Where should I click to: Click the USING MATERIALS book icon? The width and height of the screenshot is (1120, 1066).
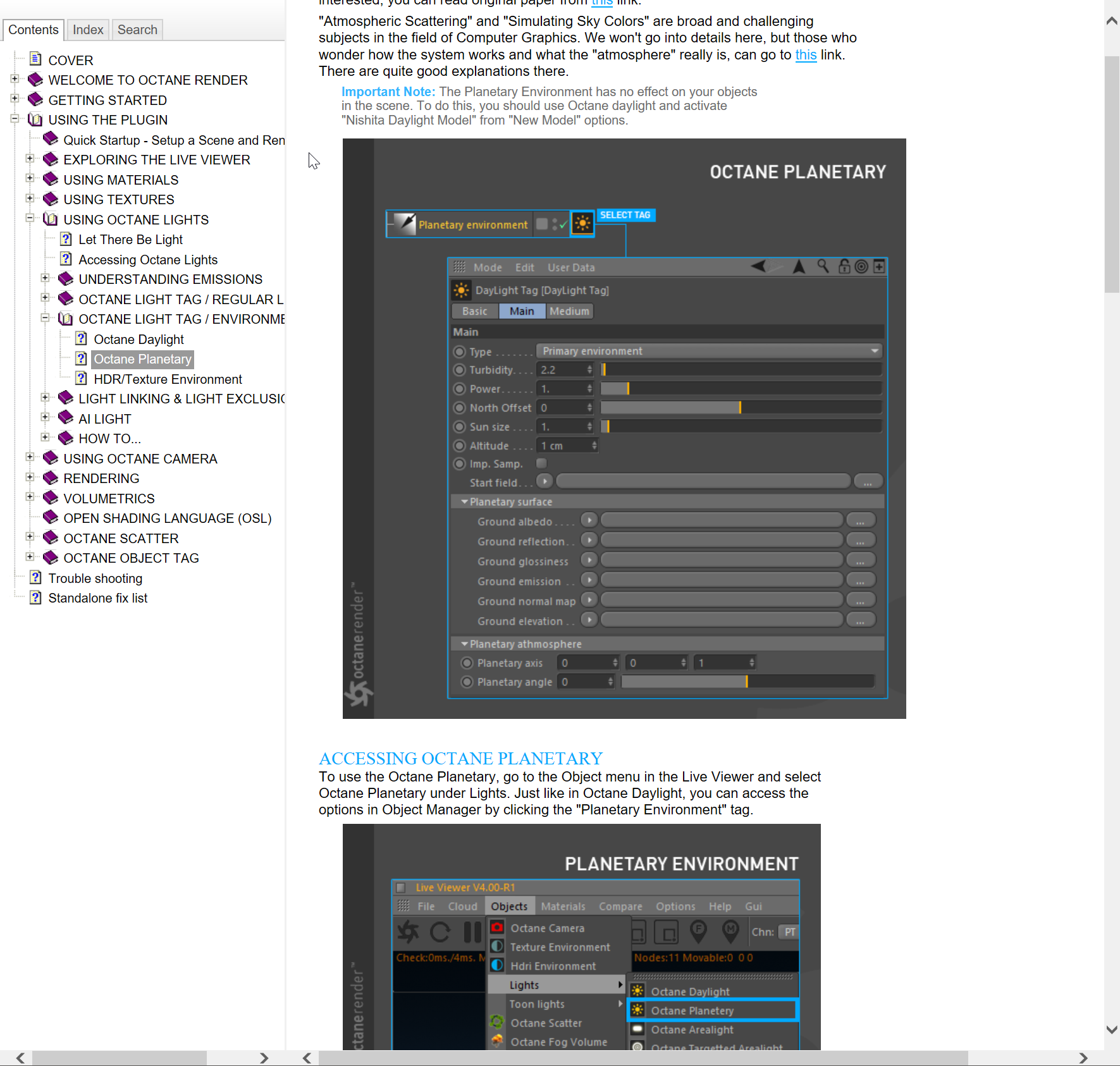(51, 180)
